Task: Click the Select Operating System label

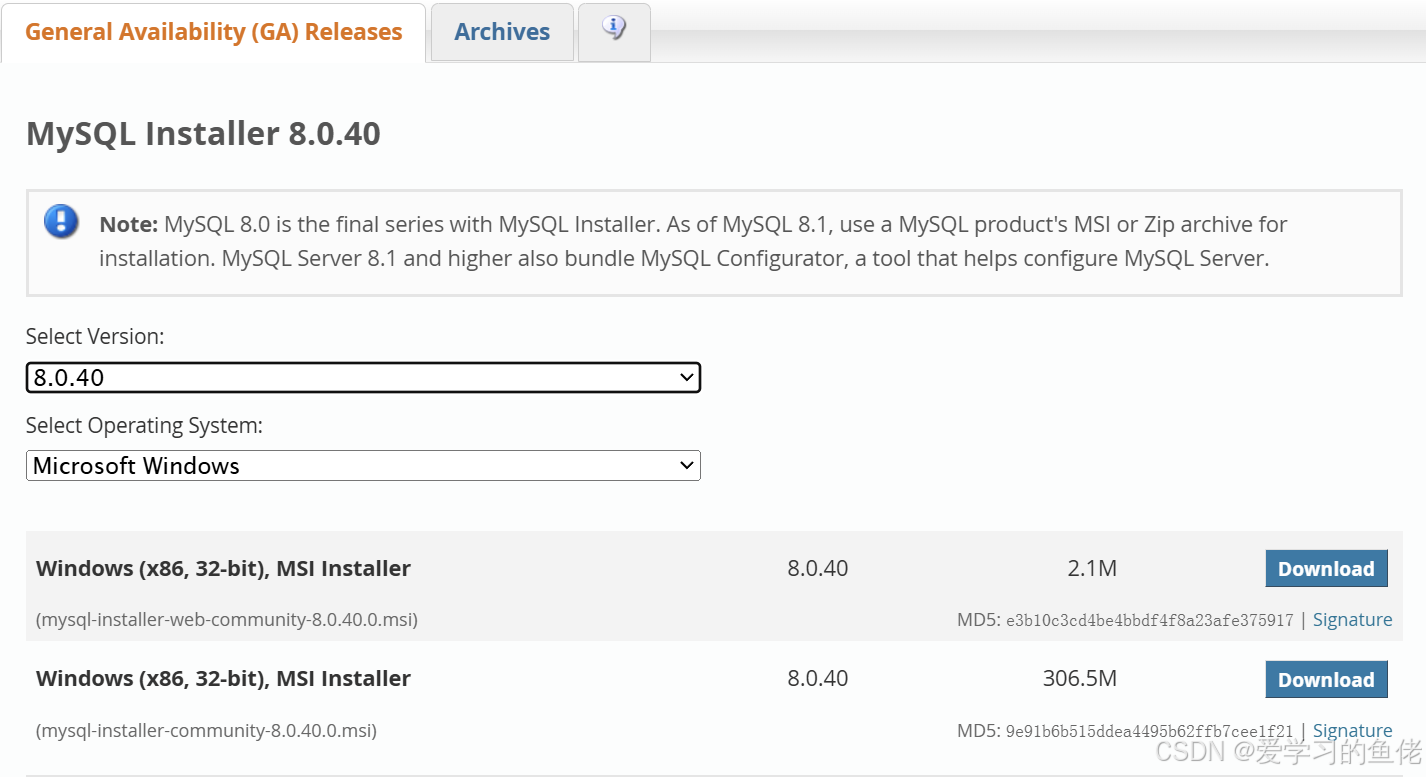Action: 144,426
